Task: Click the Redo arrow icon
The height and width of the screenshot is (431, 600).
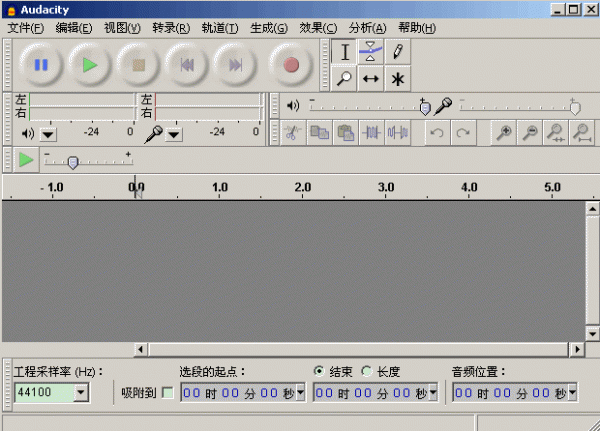Action: click(463, 133)
